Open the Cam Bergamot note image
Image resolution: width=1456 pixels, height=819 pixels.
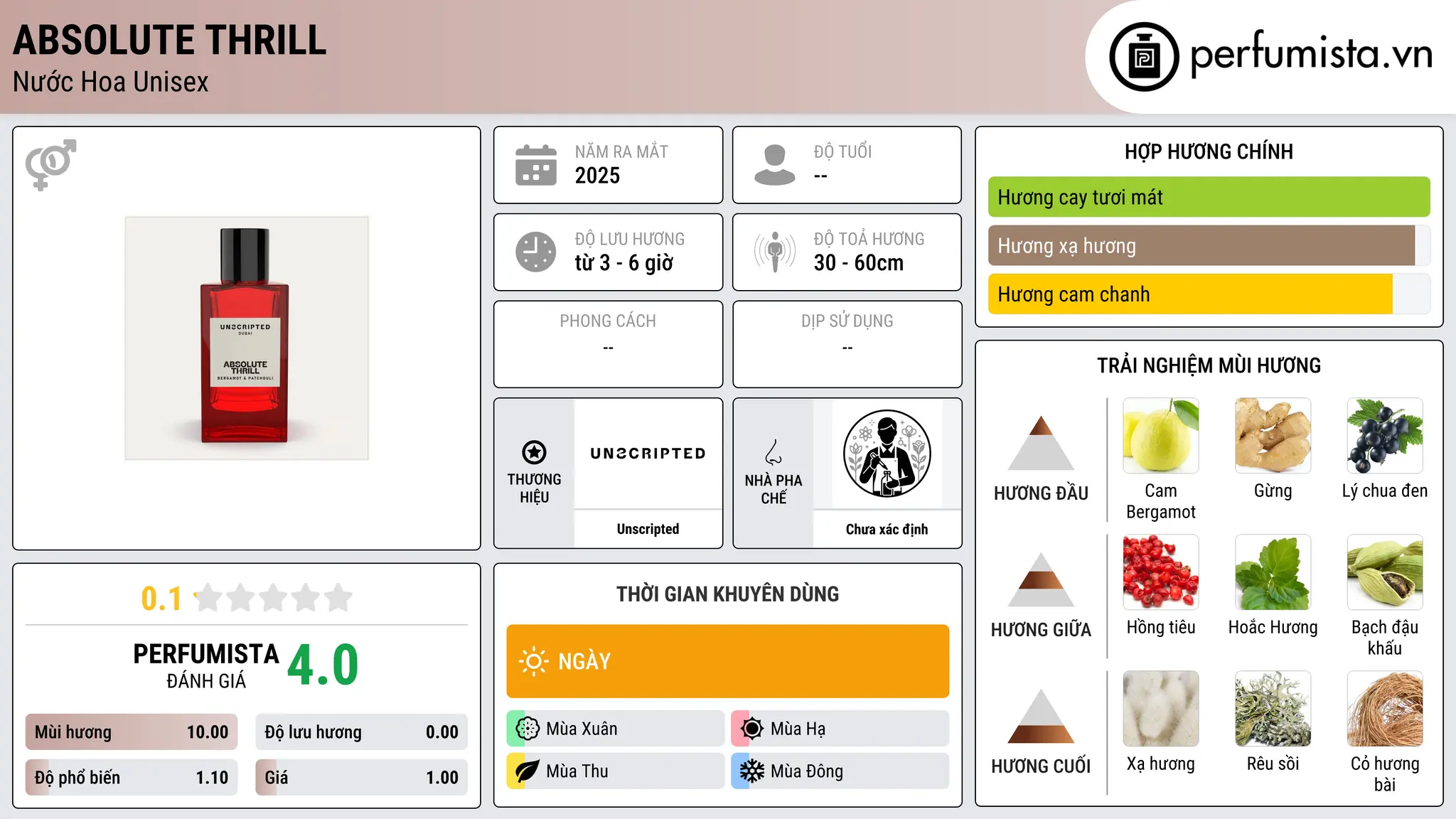[x=1161, y=436]
